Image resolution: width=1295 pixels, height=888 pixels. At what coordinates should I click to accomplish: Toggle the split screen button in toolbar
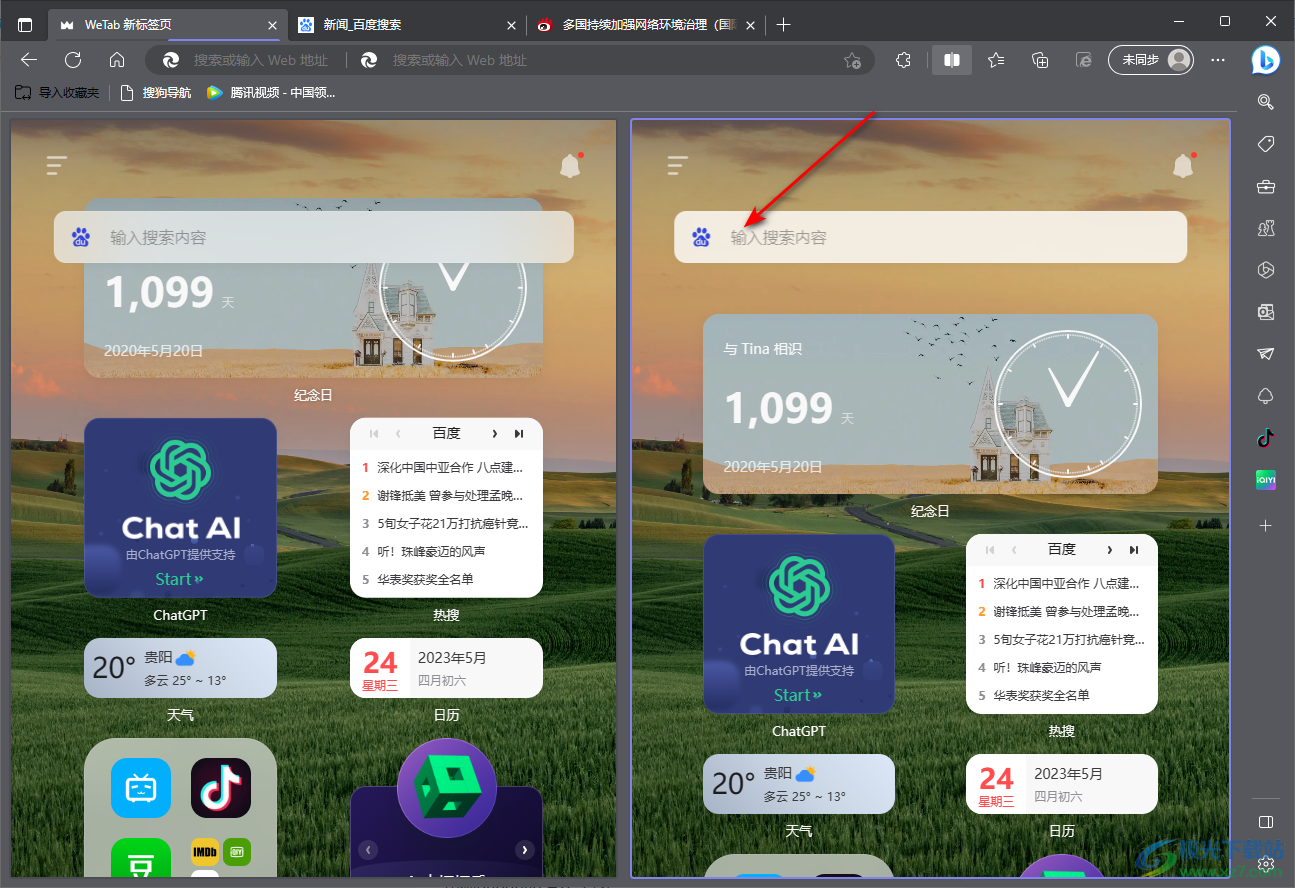tap(952, 60)
